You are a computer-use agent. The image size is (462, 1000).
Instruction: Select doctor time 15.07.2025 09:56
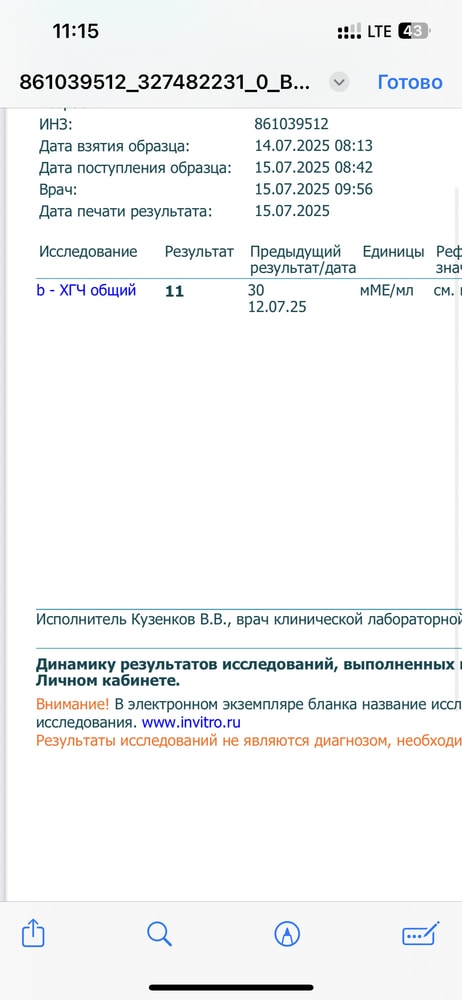pos(313,189)
